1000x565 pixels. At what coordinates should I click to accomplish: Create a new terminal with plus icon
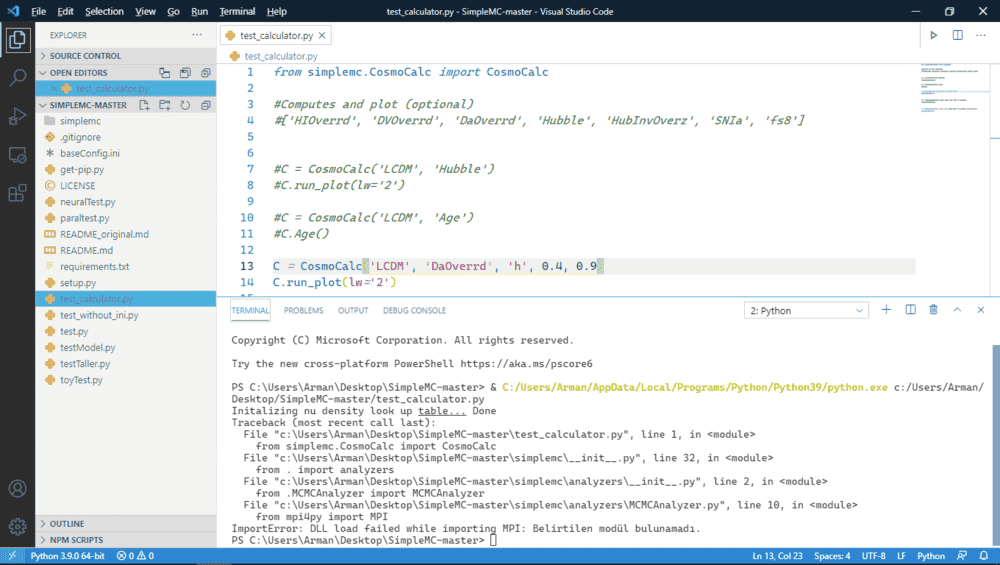point(886,310)
